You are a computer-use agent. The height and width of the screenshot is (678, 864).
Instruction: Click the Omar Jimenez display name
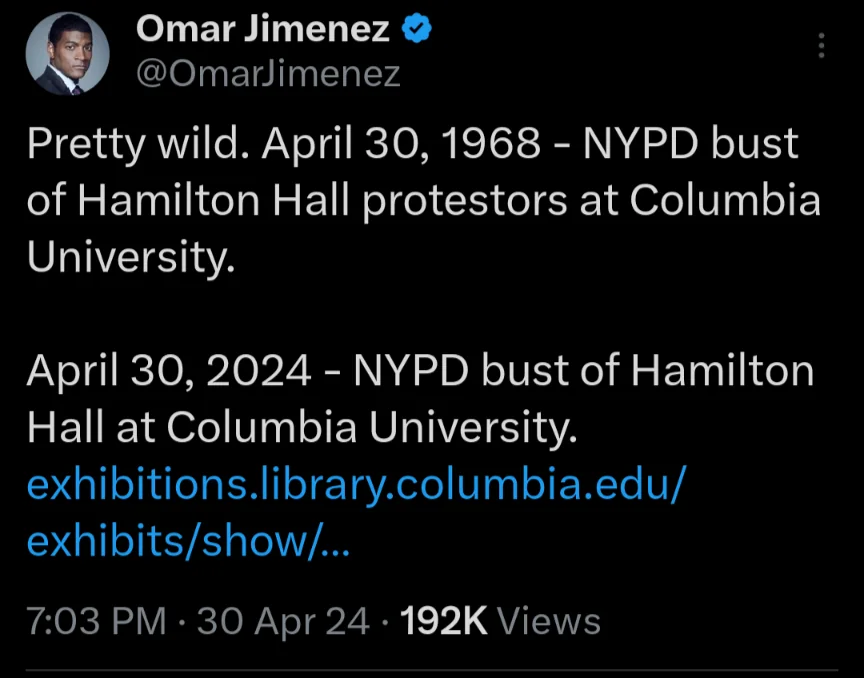tap(262, 31)
